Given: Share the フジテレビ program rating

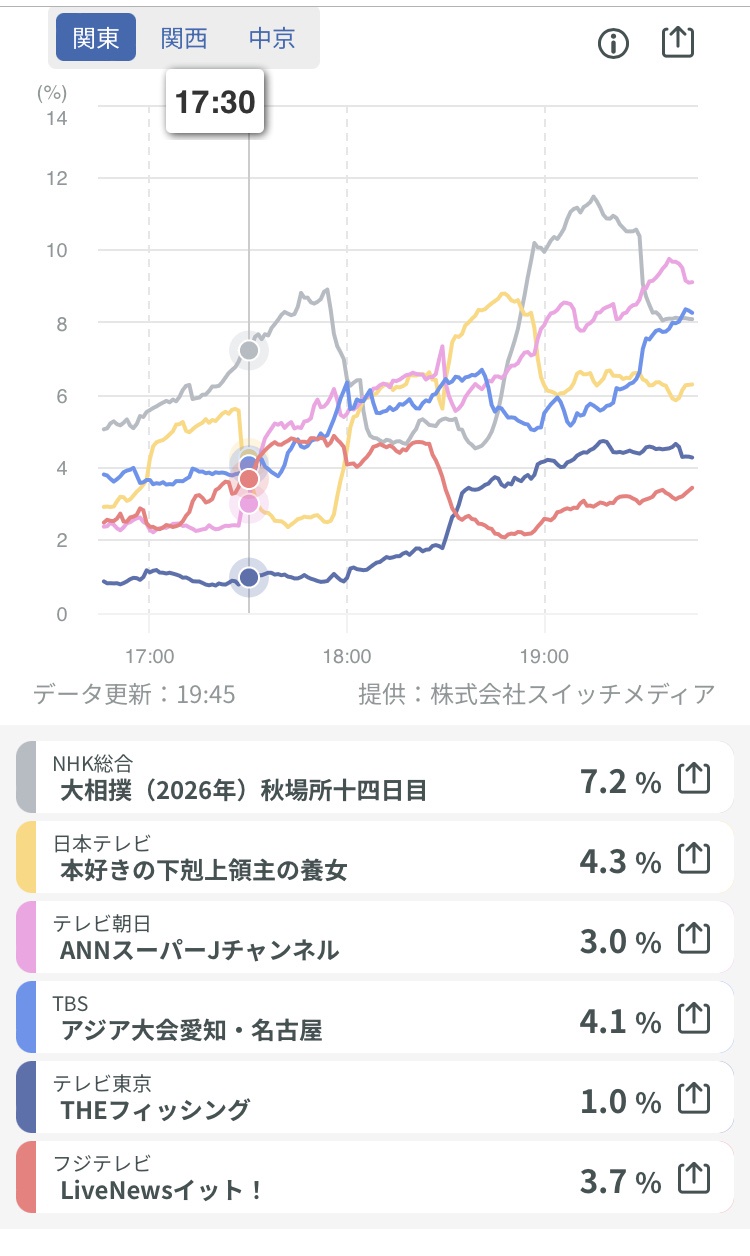Looking at the screenshot, I should pos(694,1180).
